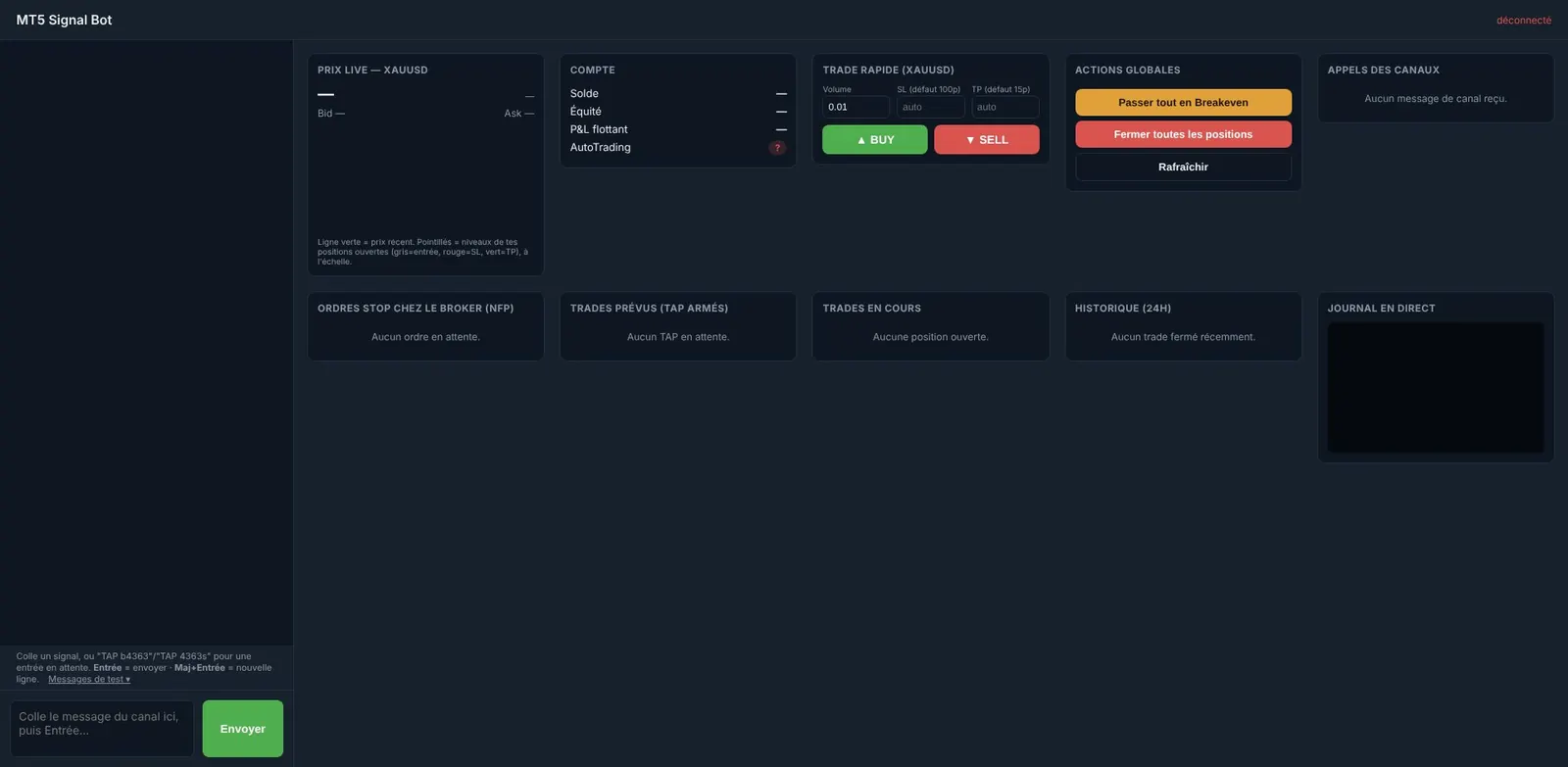
Task: Click the PRIX LIVE — XAUUSD heading
Action: 372,71
